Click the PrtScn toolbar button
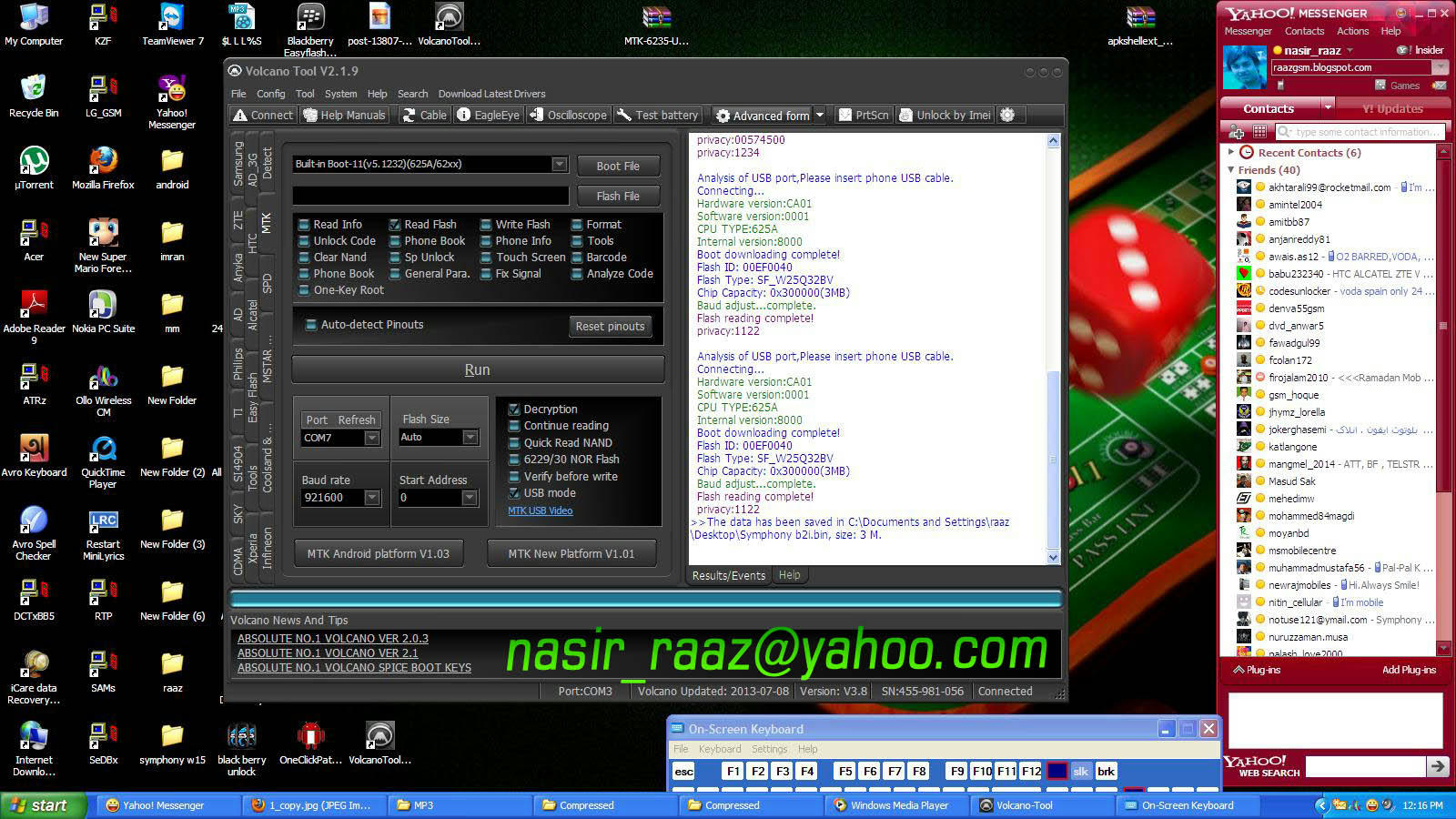This screenshot has height=819, width=1456. pos(863,115)
